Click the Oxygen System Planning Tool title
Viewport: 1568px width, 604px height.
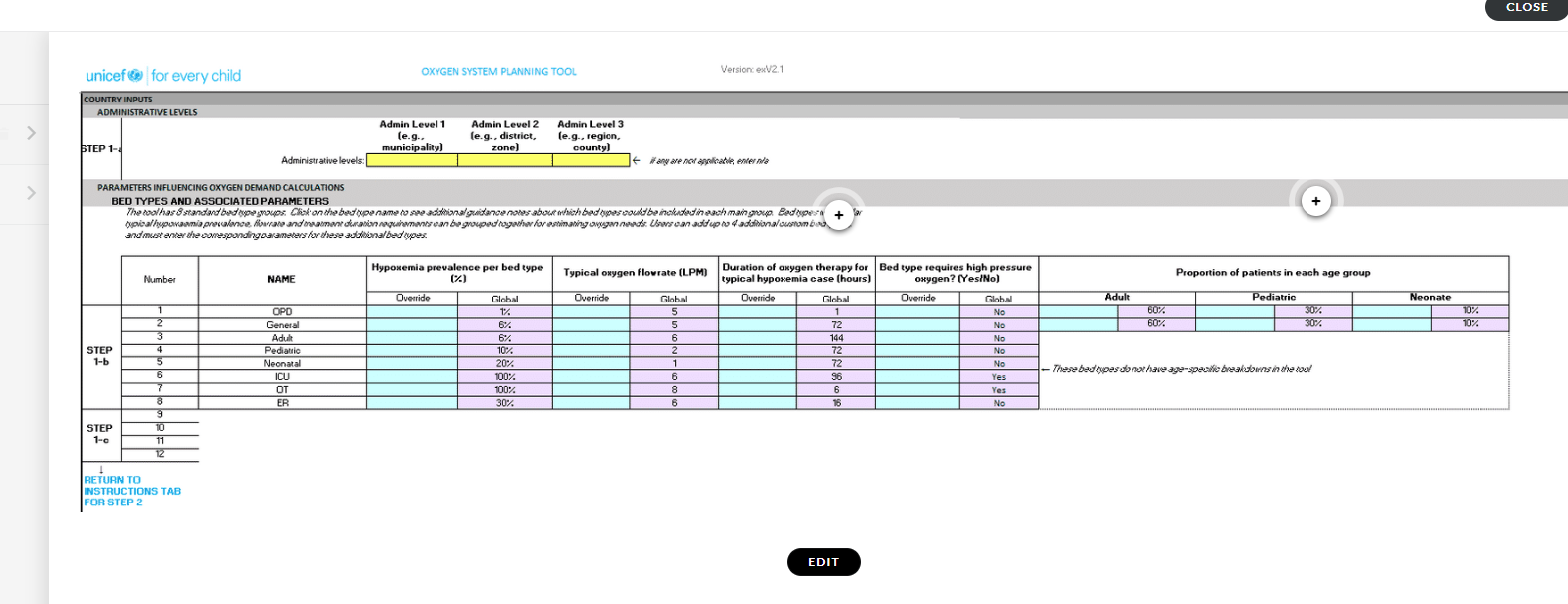click(498, 72)
